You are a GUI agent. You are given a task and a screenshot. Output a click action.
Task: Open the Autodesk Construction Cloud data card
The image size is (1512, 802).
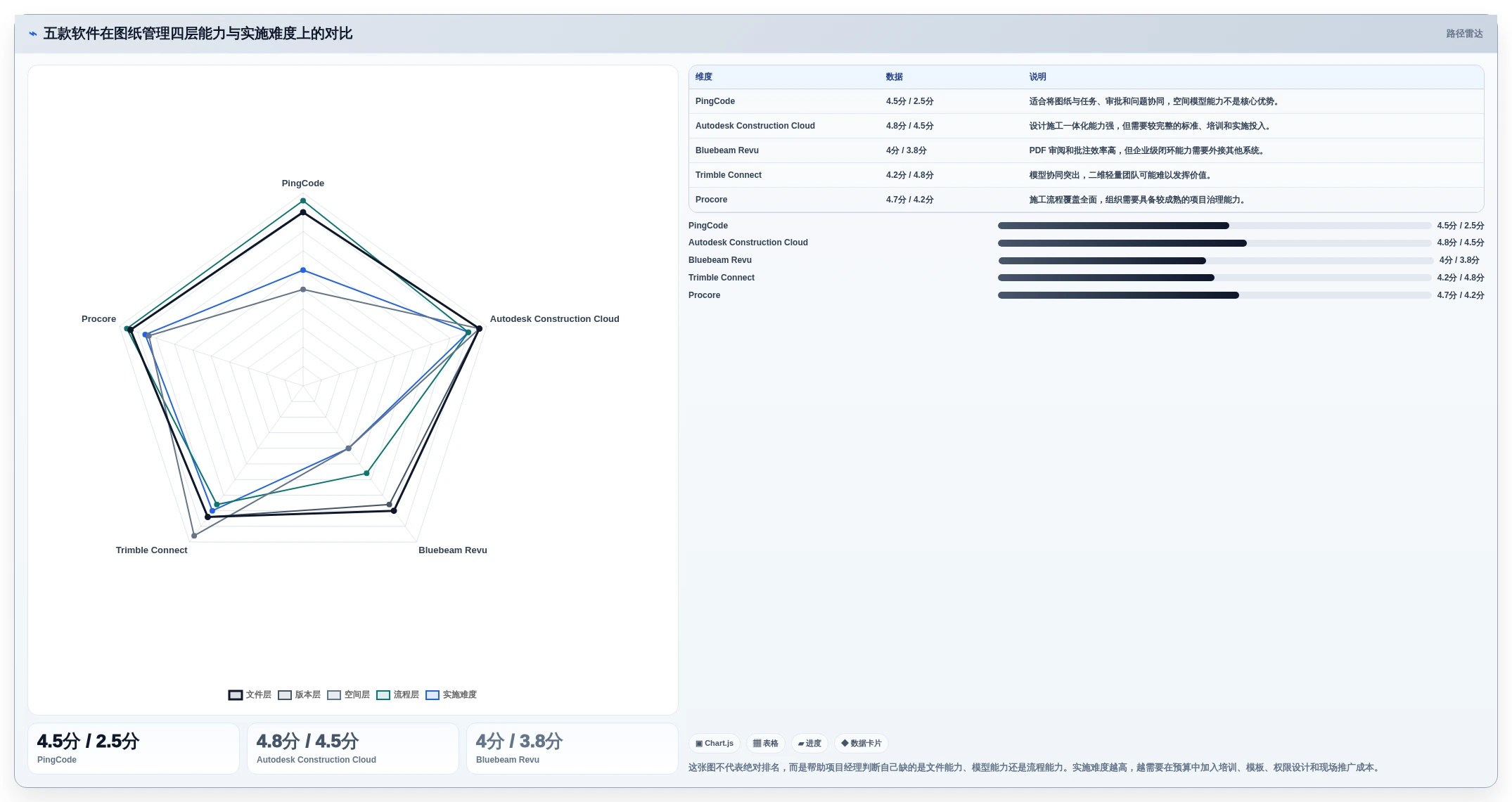353,749
